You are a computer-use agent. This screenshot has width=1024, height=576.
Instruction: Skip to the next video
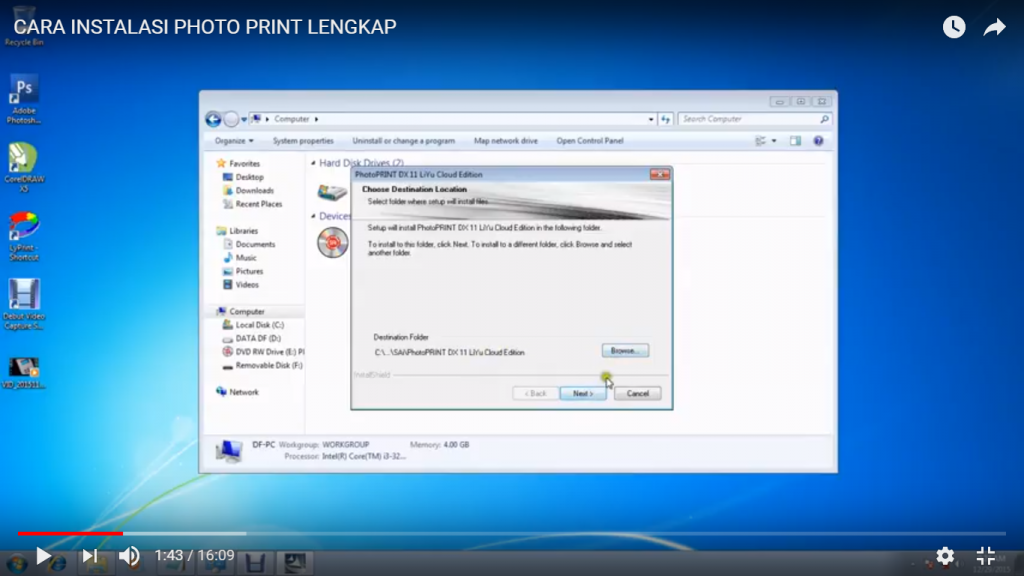(x=90, y=556)
